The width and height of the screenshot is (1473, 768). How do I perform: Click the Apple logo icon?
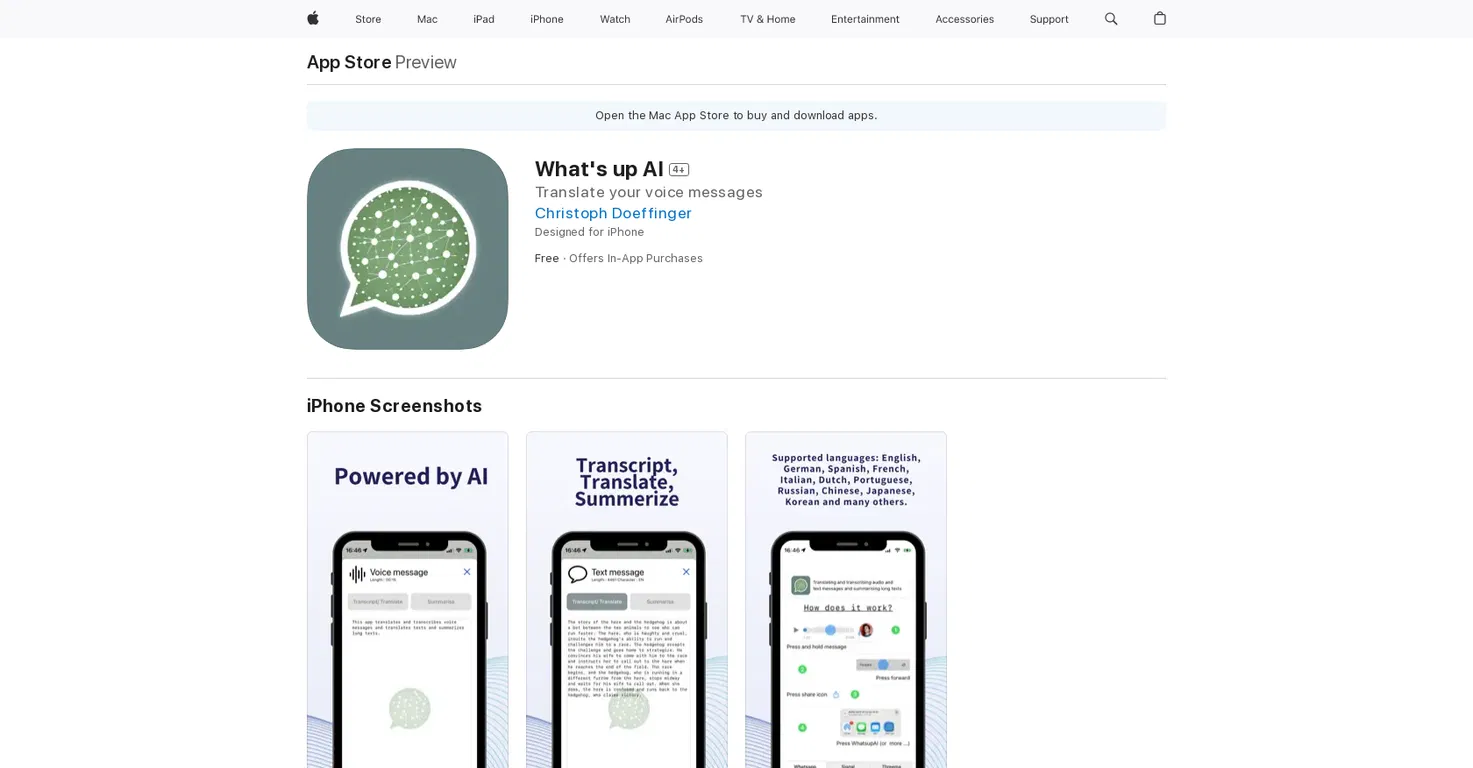[313, 19]
